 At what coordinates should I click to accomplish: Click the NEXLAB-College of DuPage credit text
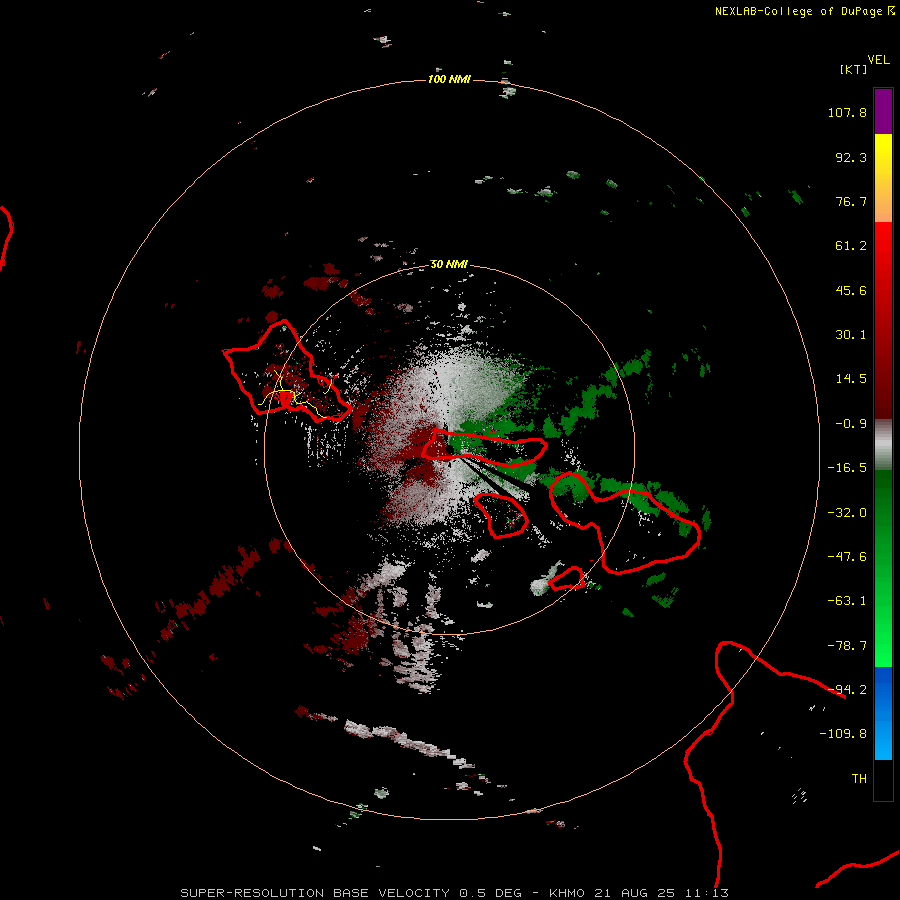[805, 11]
